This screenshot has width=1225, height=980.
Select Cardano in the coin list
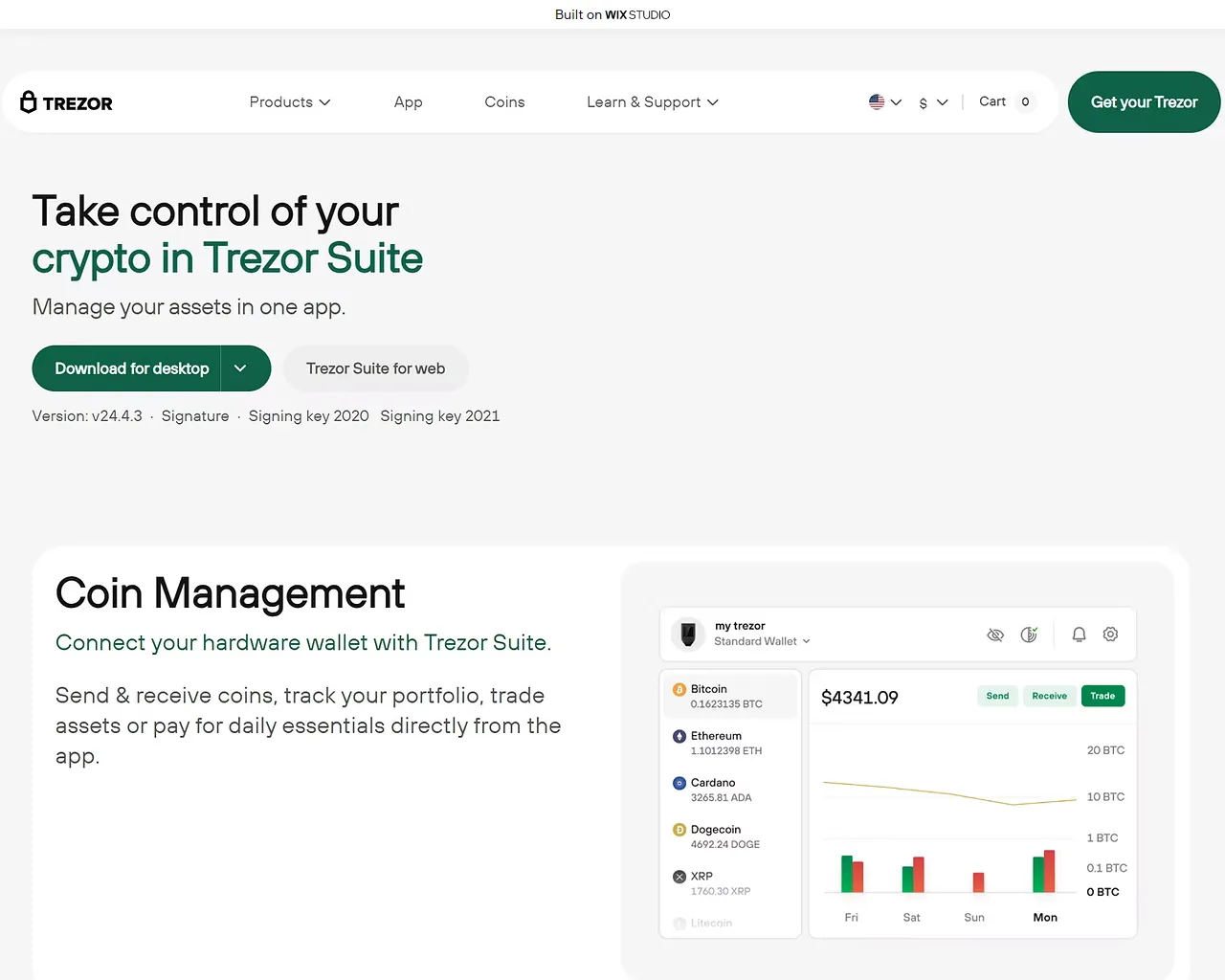pos(731,790)
